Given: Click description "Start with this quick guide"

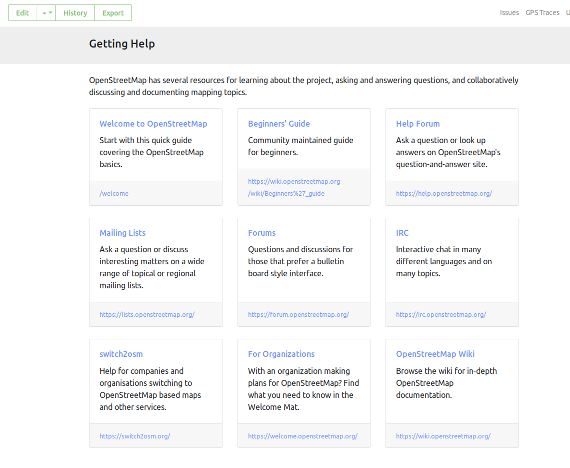Looking at the screenshot, I should click(152, 152).
